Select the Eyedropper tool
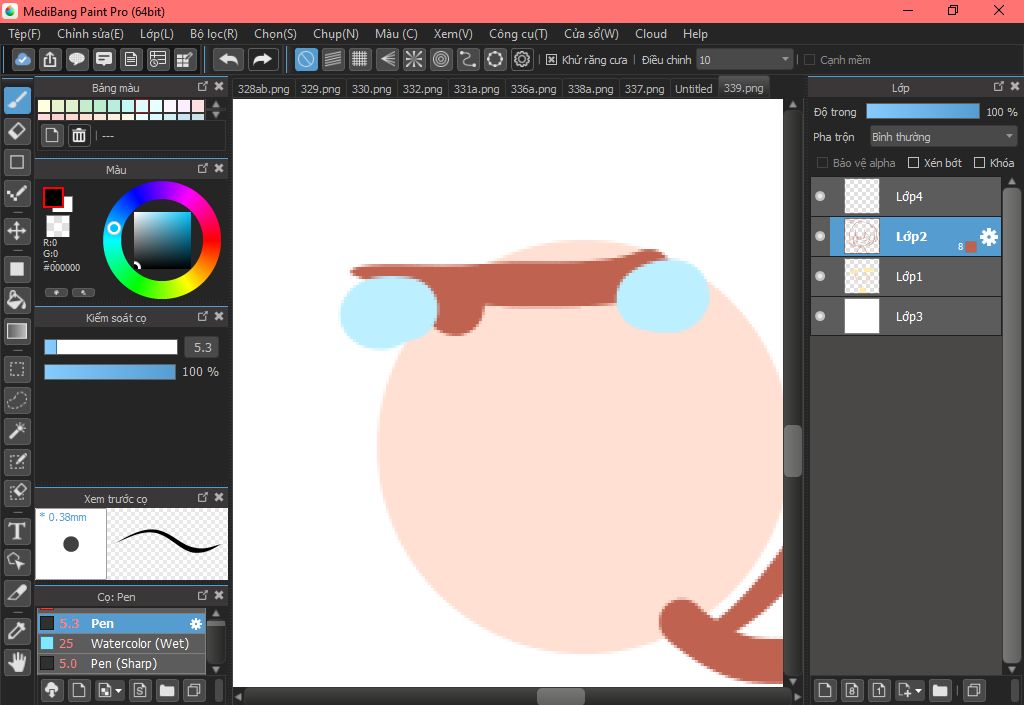Screen dimensions: 1024x705 click(17, 631)
